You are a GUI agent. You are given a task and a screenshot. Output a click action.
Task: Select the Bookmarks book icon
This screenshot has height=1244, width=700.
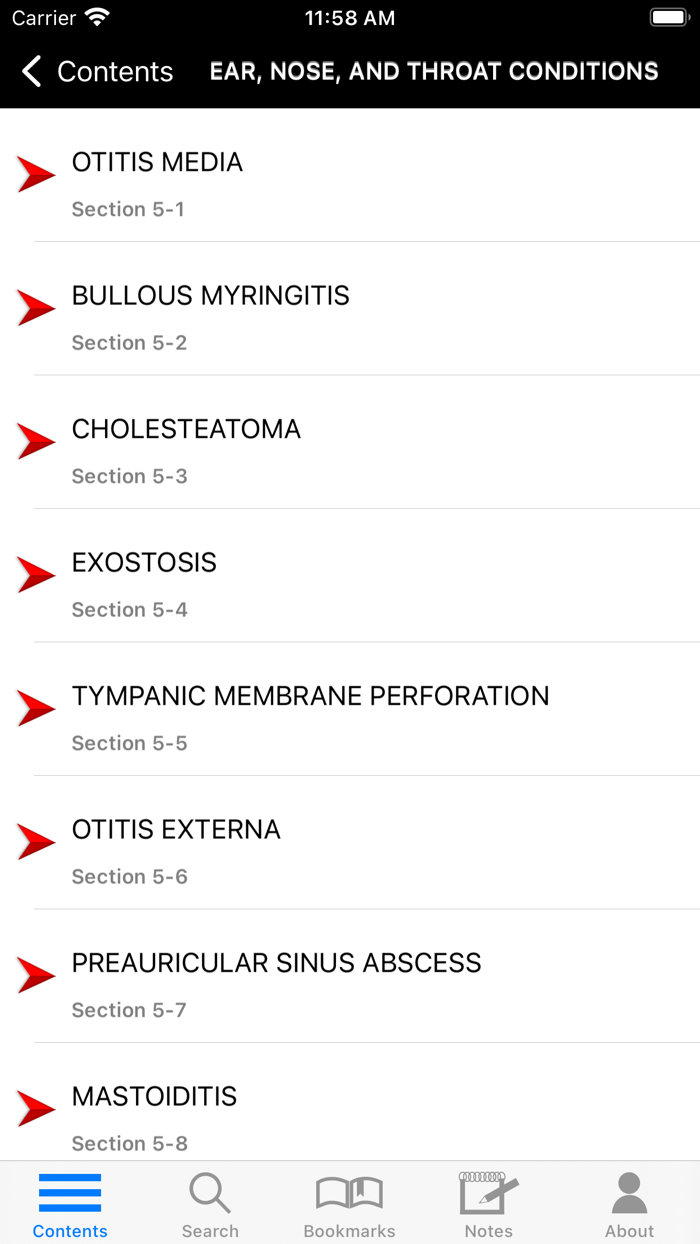[x=349, y=1192]
